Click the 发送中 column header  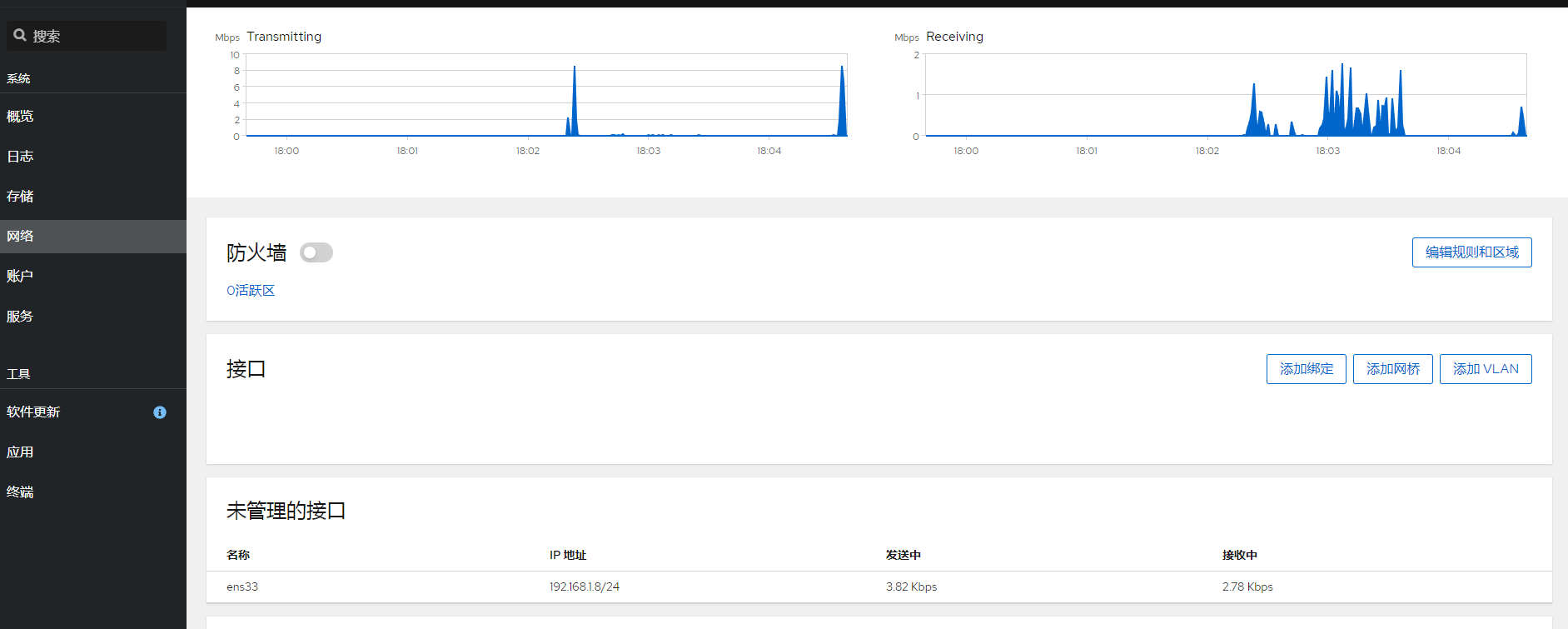pyautogui.click(x=903, y=555)
